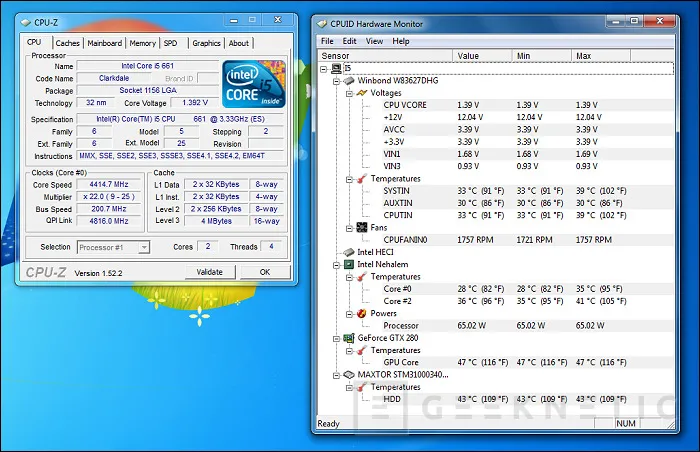This screenshot has width=700, height=452.
Task: Open the Processor #1 selection dropdown
Action: click(144, 247)
